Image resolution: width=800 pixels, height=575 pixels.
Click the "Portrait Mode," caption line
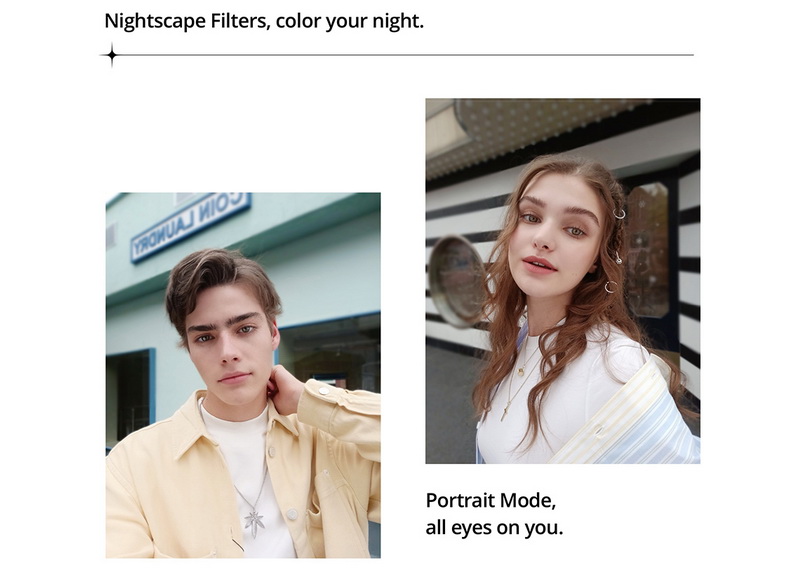click(490, 501)
